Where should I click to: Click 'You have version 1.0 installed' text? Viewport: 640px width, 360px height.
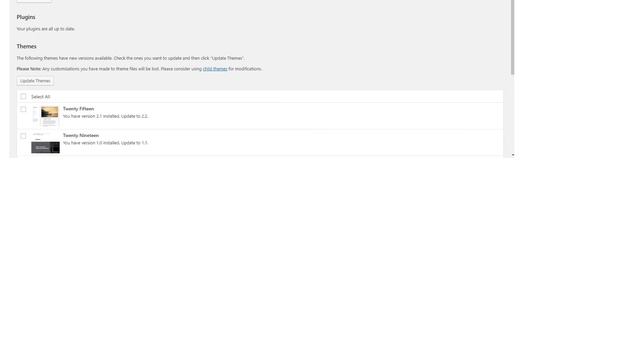pos(91,143)
